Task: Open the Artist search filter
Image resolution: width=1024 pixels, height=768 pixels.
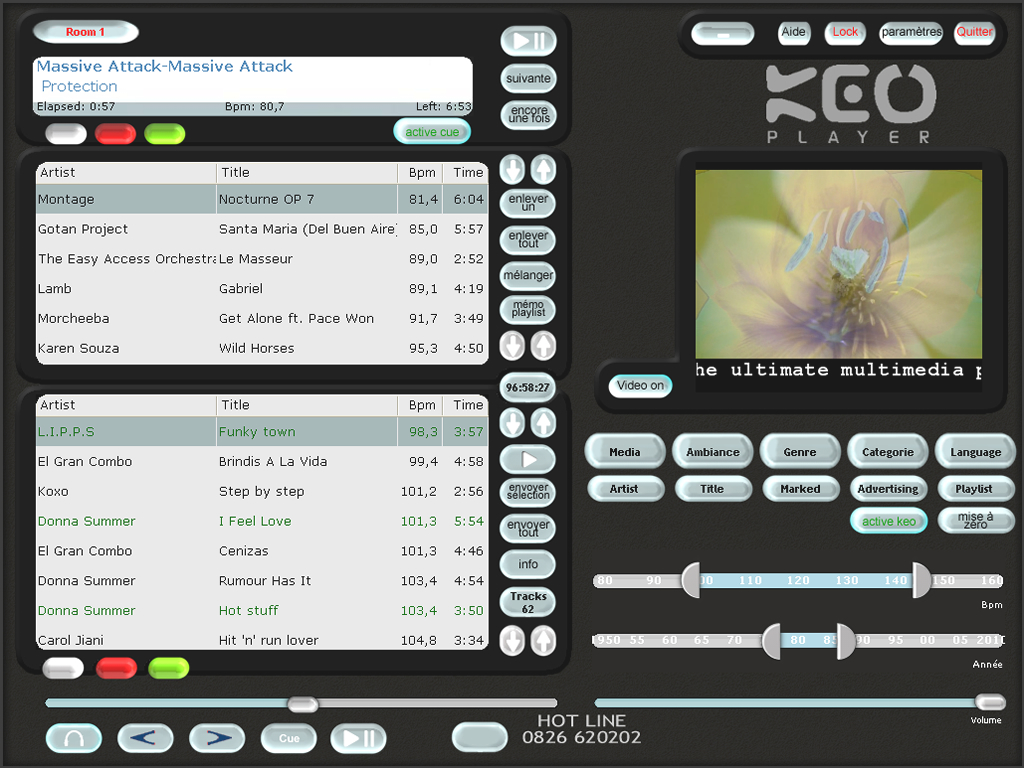Action: (626, 489)
